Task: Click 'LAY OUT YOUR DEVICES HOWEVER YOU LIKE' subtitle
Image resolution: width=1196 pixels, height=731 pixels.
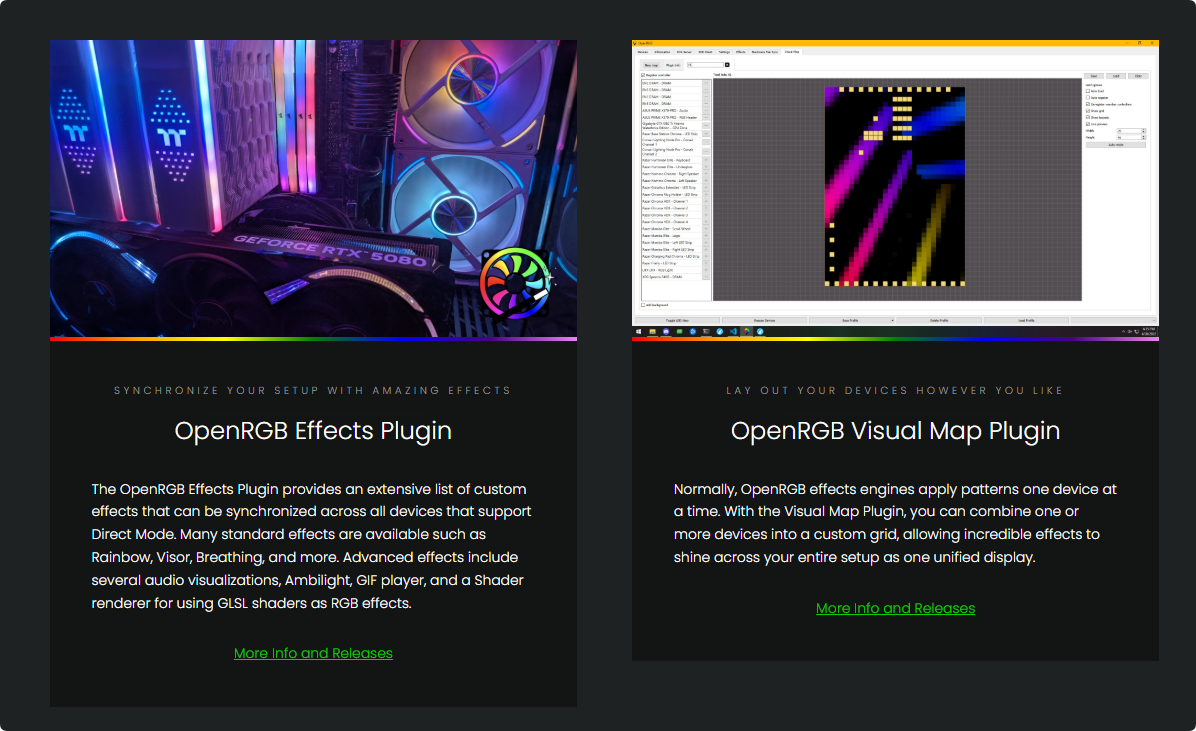Action: pos(895,390)
